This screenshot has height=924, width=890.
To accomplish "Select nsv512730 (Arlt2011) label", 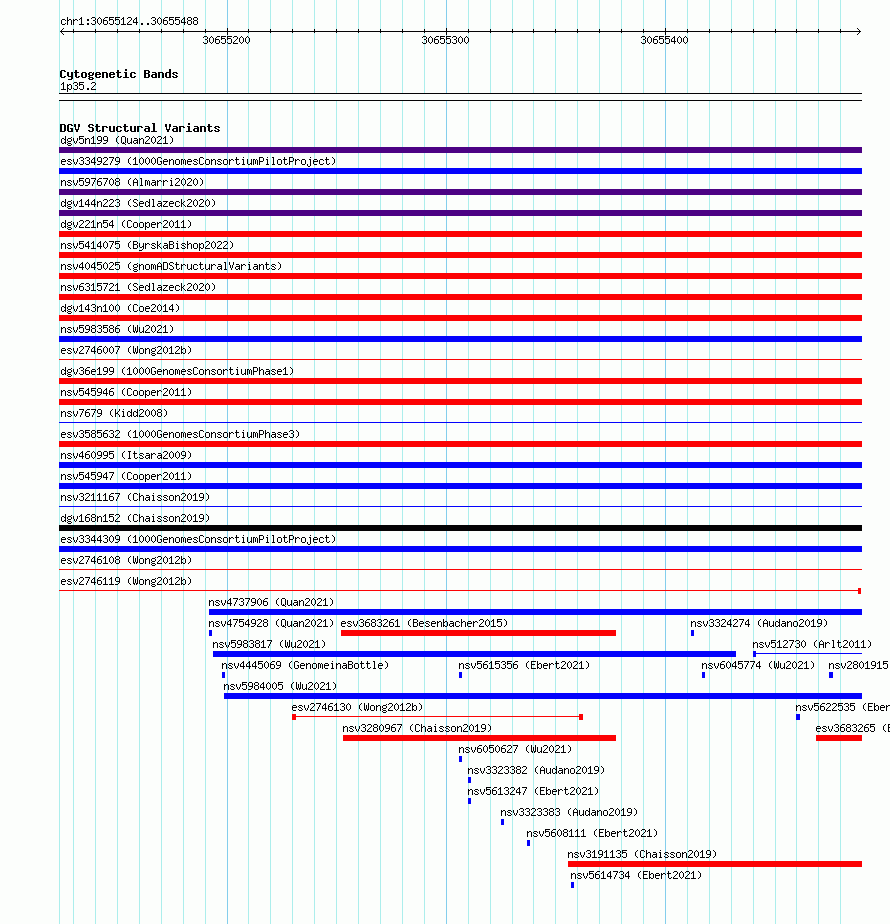I will [812, 645].
